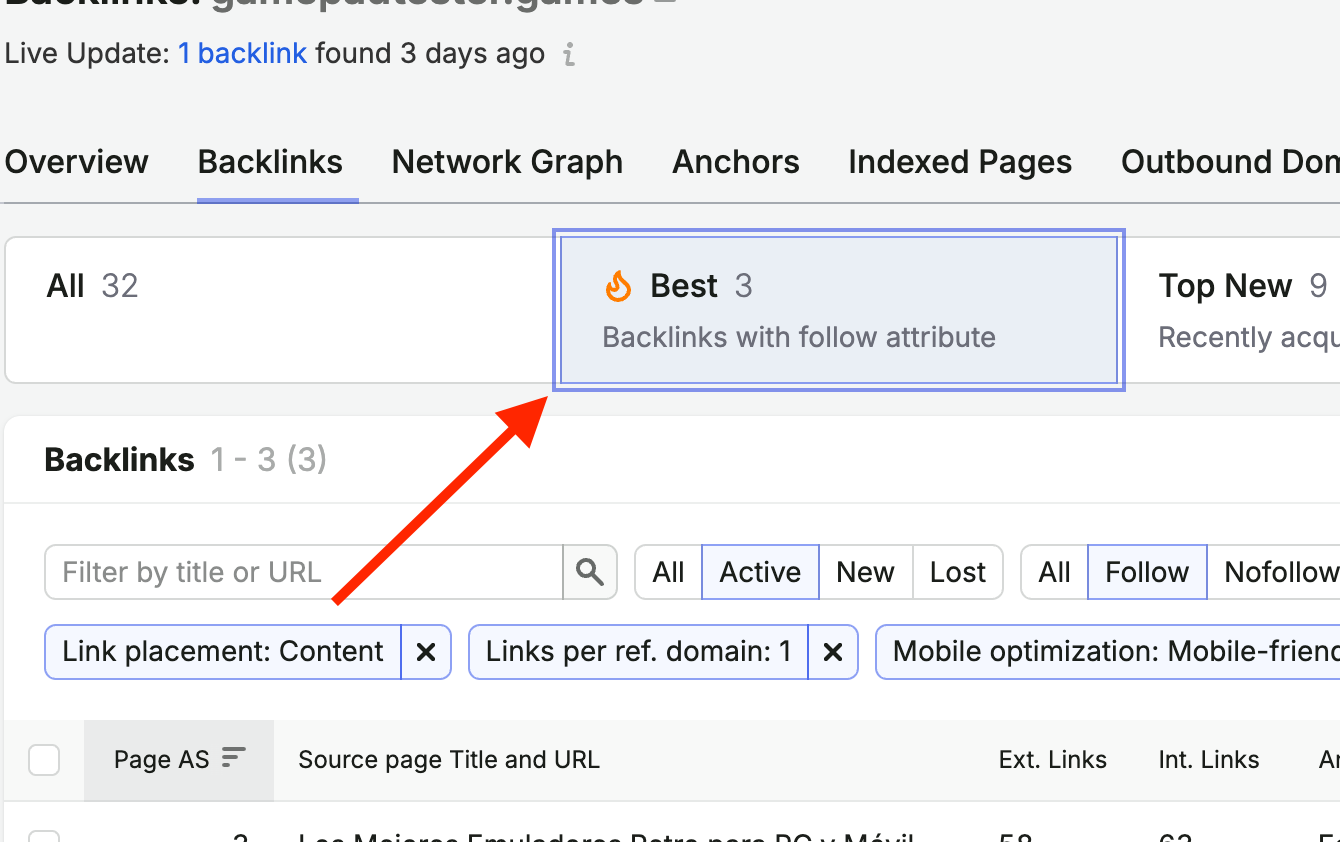Select the All 32 backlinks card

280,310
